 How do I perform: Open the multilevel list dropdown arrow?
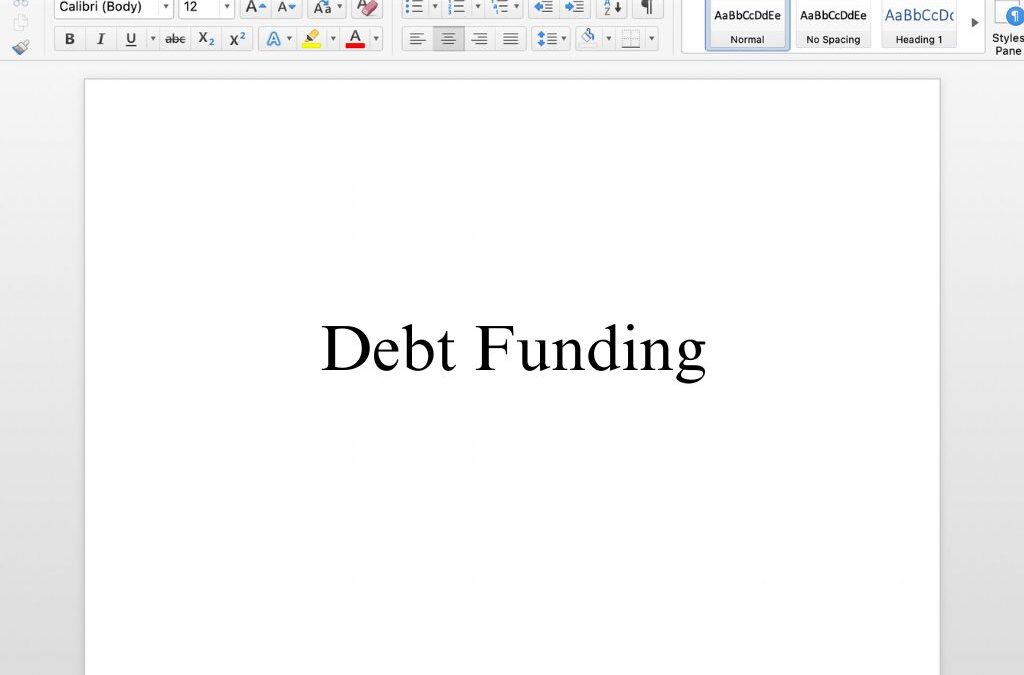point(517,8)
